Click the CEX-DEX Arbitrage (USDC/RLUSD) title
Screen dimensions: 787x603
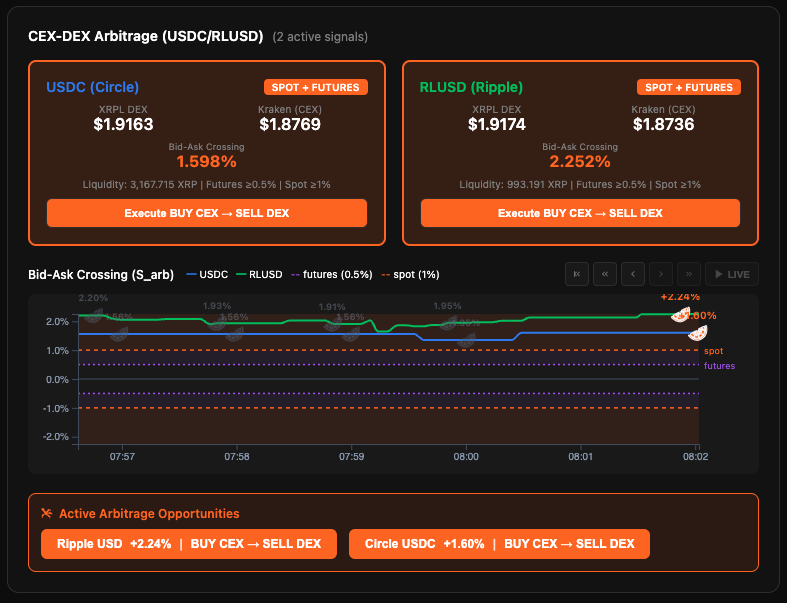(x=146, y=36)
